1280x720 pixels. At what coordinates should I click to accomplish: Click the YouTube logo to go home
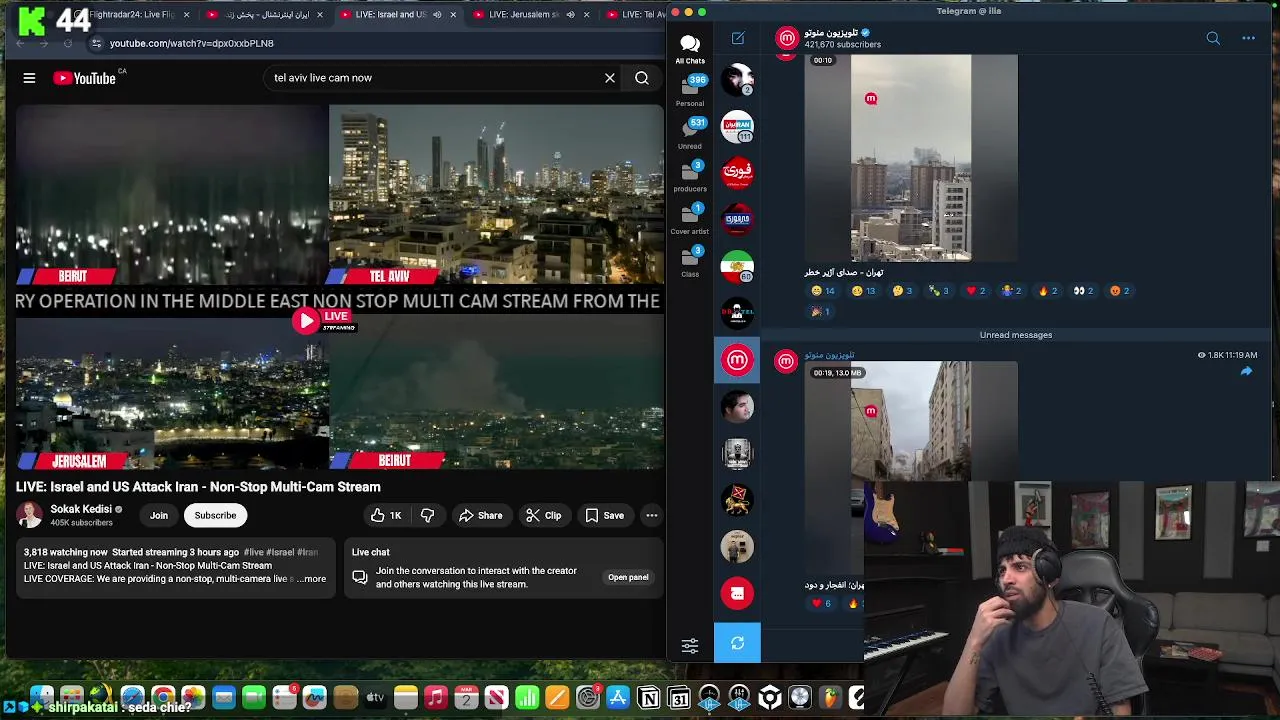point(85,78)
